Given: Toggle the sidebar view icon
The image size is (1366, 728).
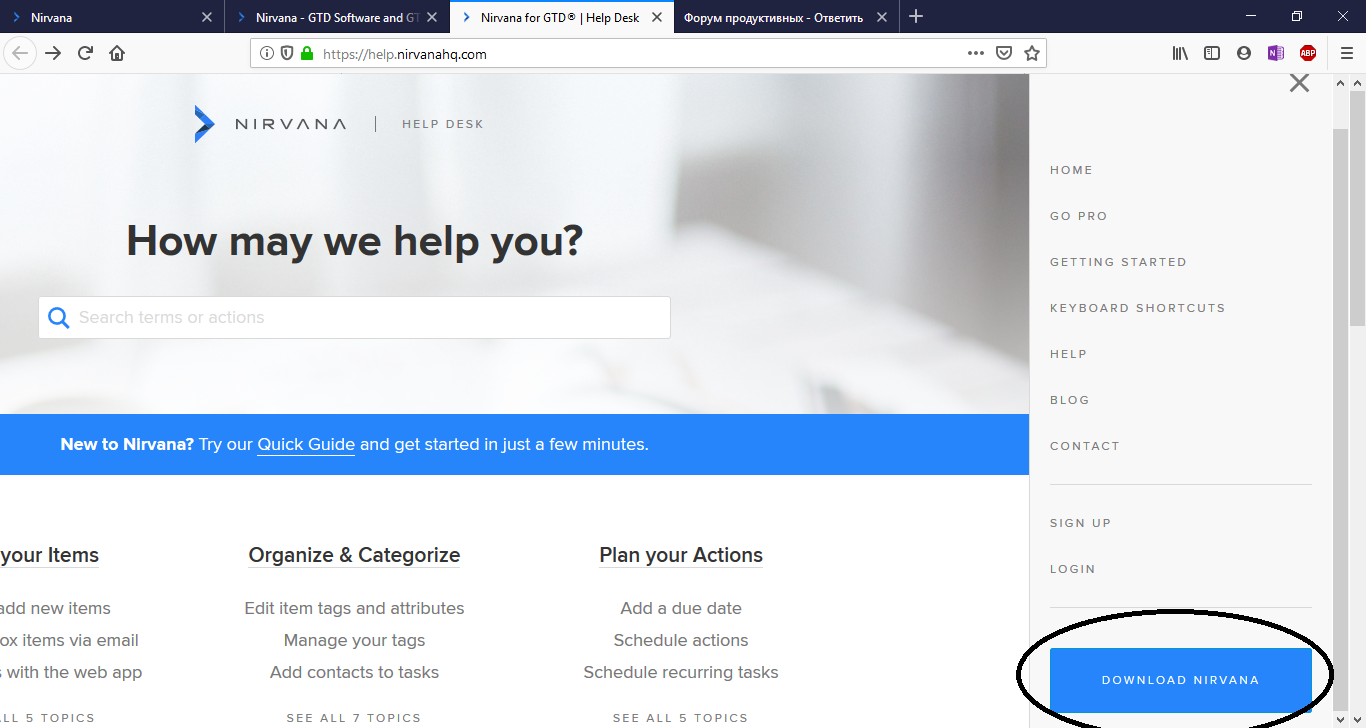Looking at the screenshot, I should point(1212,54).
